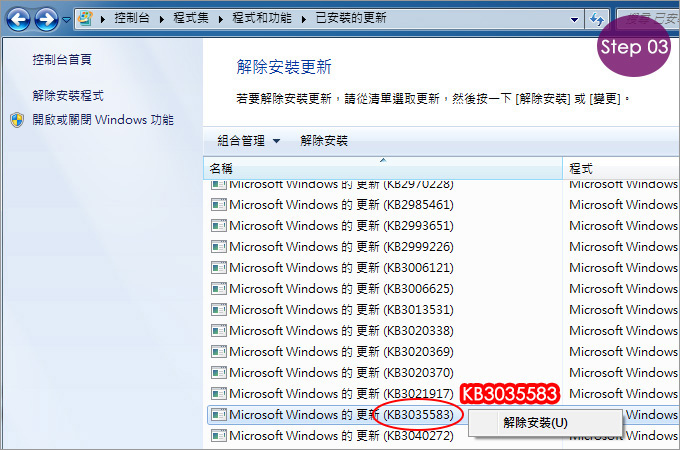680x450 pixels.
Task: Click icon of KB3006121 update
Action: pos(219,268)
